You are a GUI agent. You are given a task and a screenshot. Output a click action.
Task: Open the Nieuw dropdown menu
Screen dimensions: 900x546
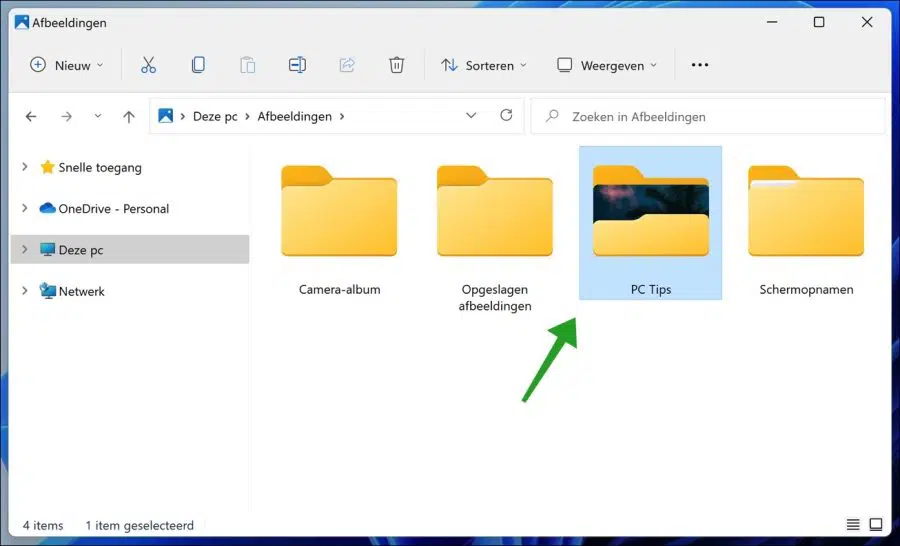coord(67,65)
